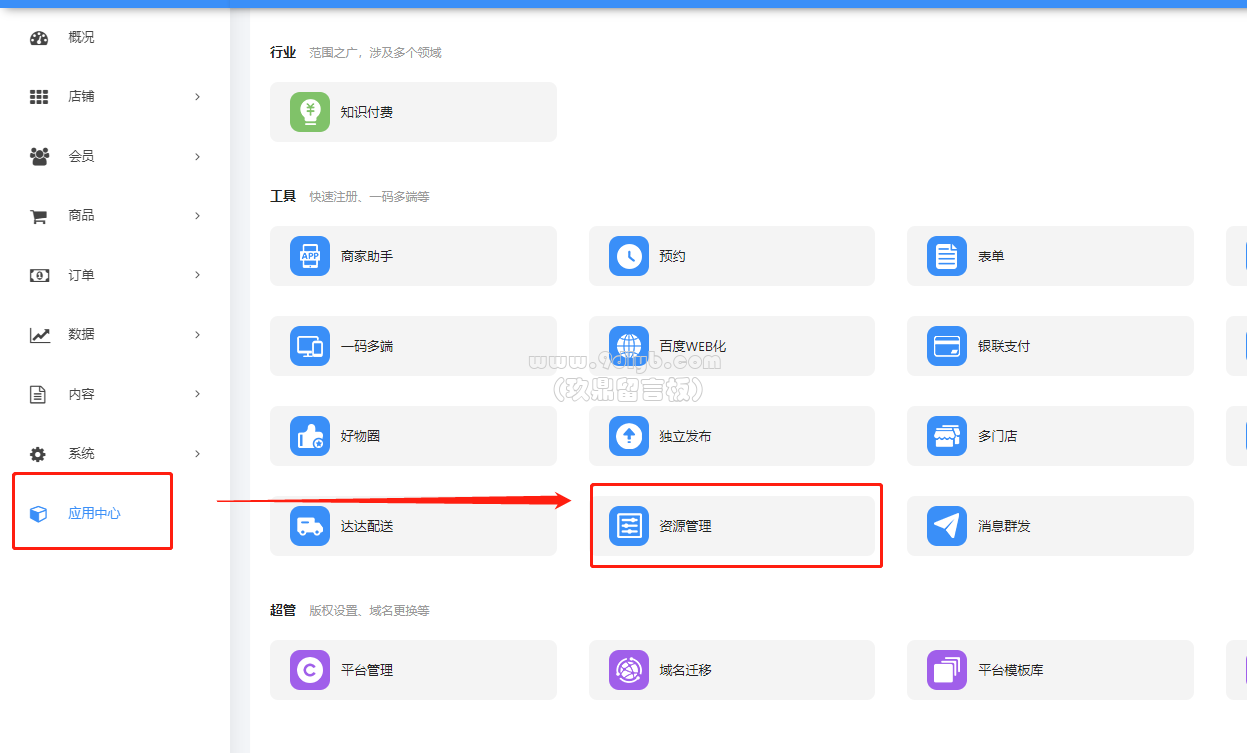Click the 应用中心 cube icon
The image size is (1247, 753).
coord(38,513)
